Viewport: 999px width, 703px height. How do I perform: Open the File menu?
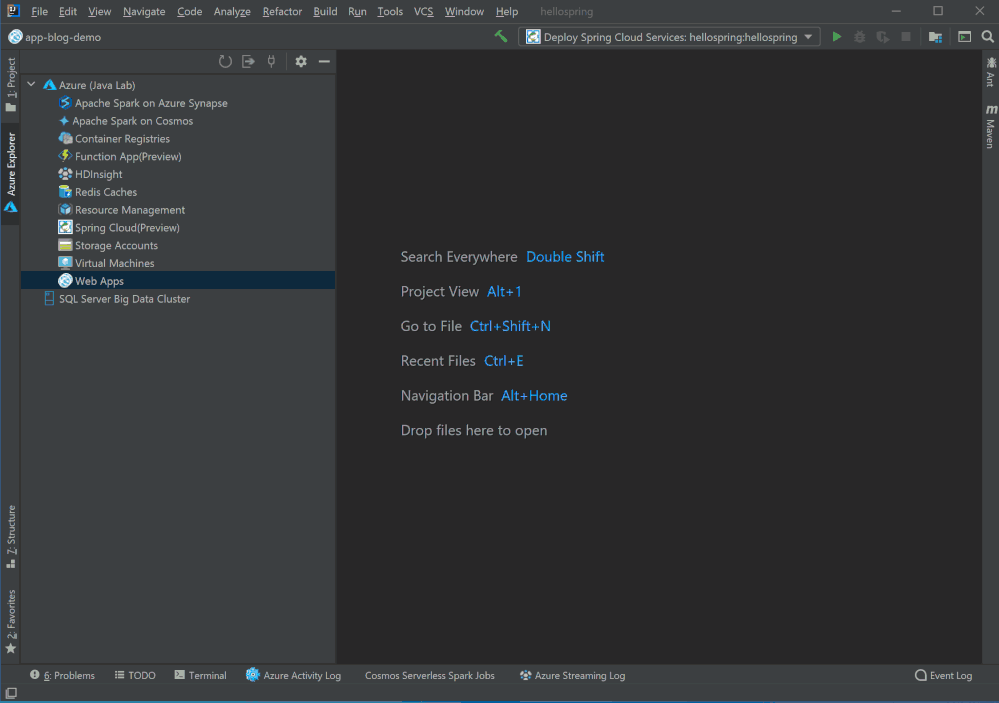tap(39, 11)
